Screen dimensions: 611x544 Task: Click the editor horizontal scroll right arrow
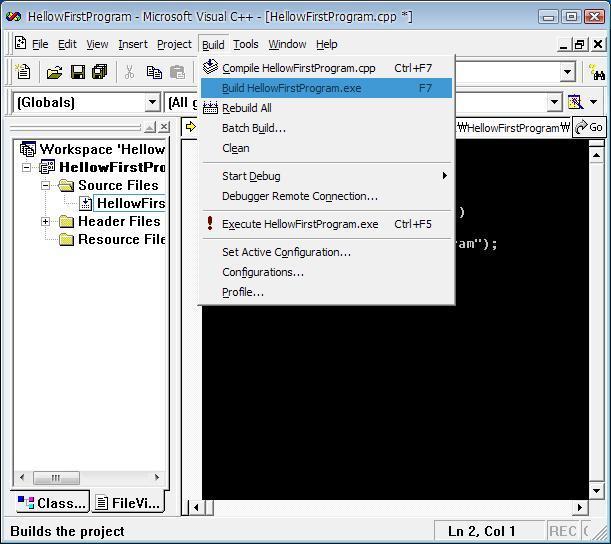tap(580, 507)
